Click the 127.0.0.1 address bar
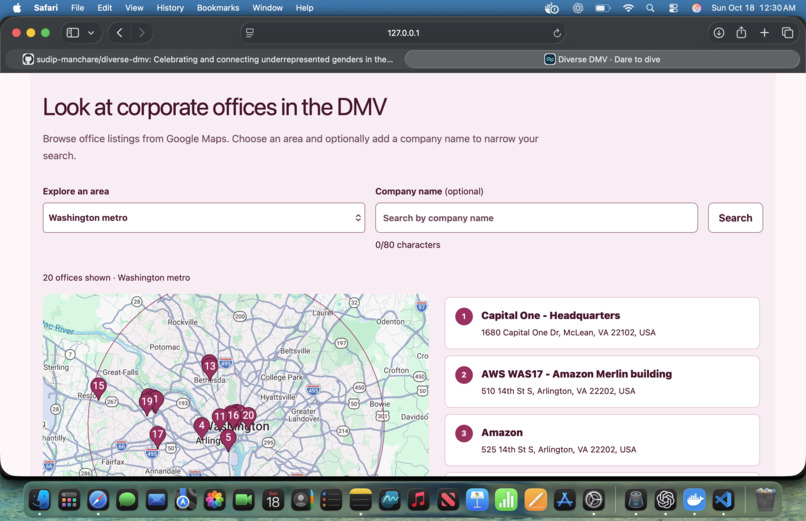The width and height of the screenshot is (806, 521). [403, 33]
